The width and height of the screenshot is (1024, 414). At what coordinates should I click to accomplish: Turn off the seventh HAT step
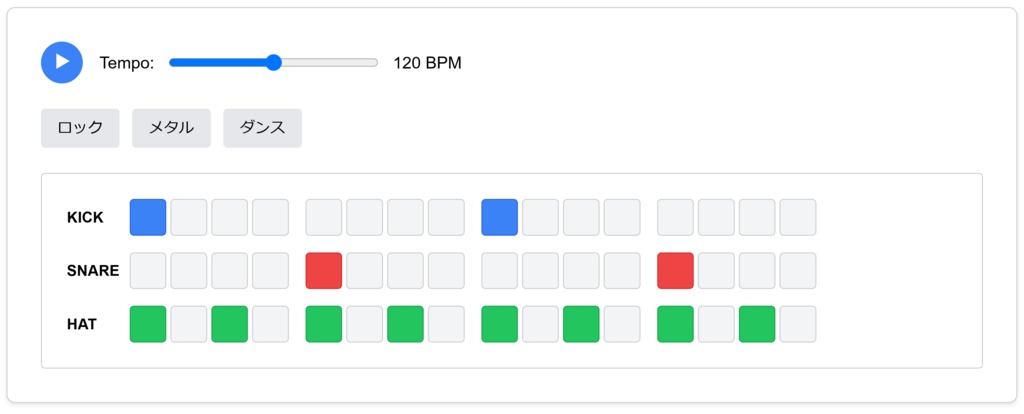[406, 324]
